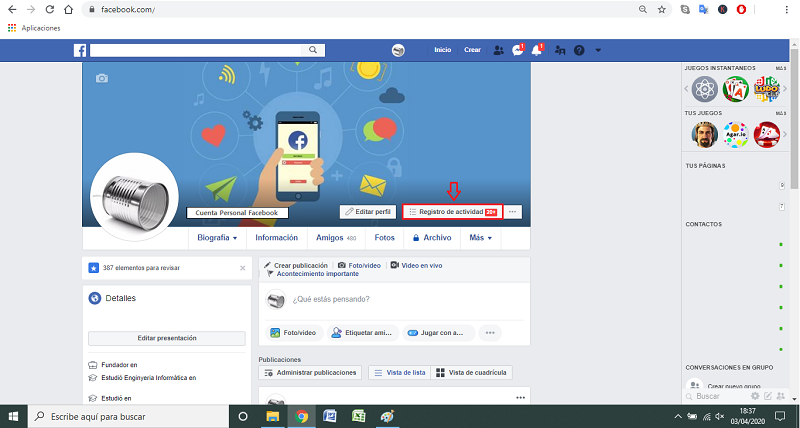Click Chrome home button
Viewport: 800px width, 428px height.
pos(68,9)
